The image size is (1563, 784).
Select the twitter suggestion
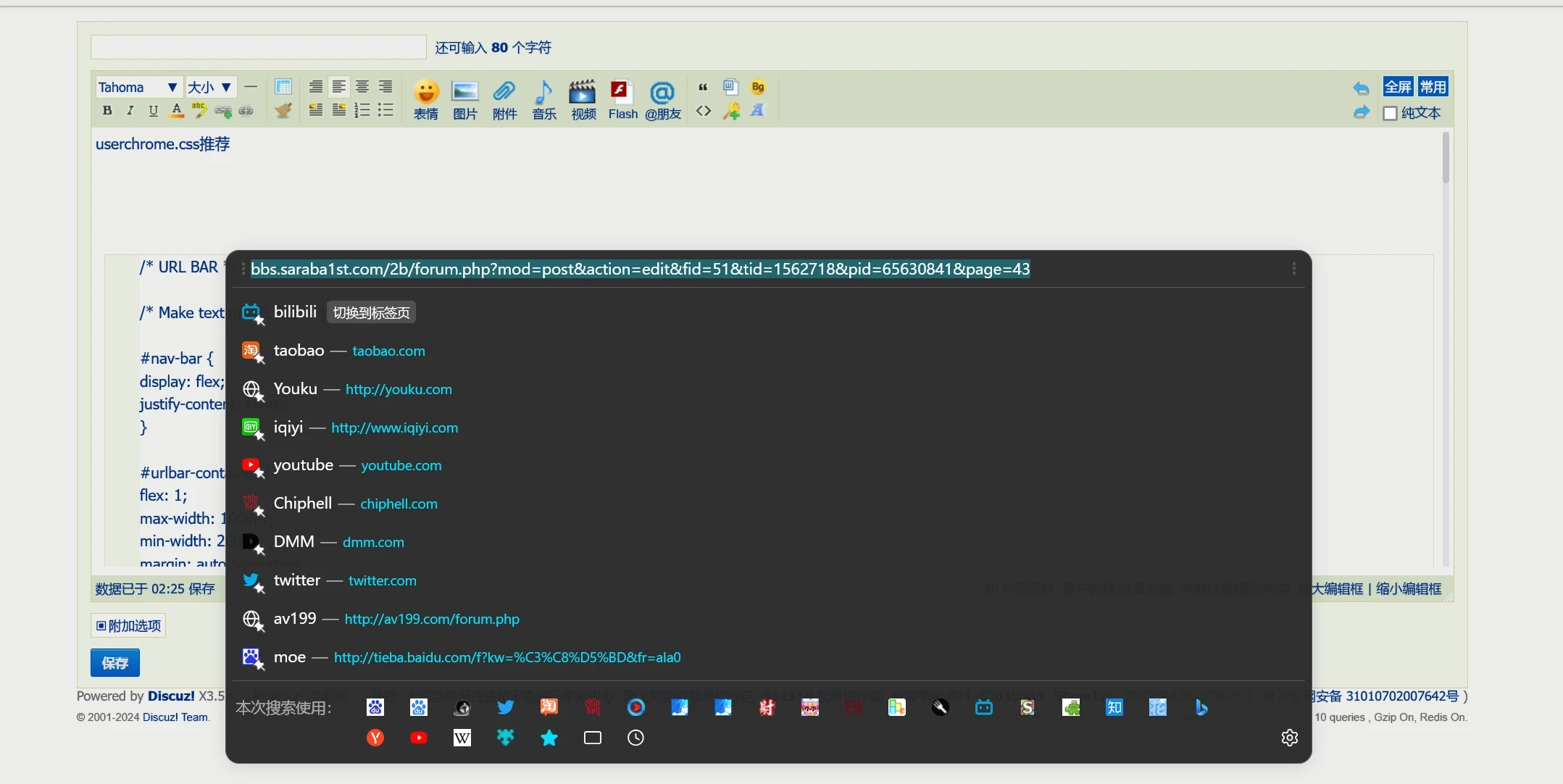(x=768, y=580)
